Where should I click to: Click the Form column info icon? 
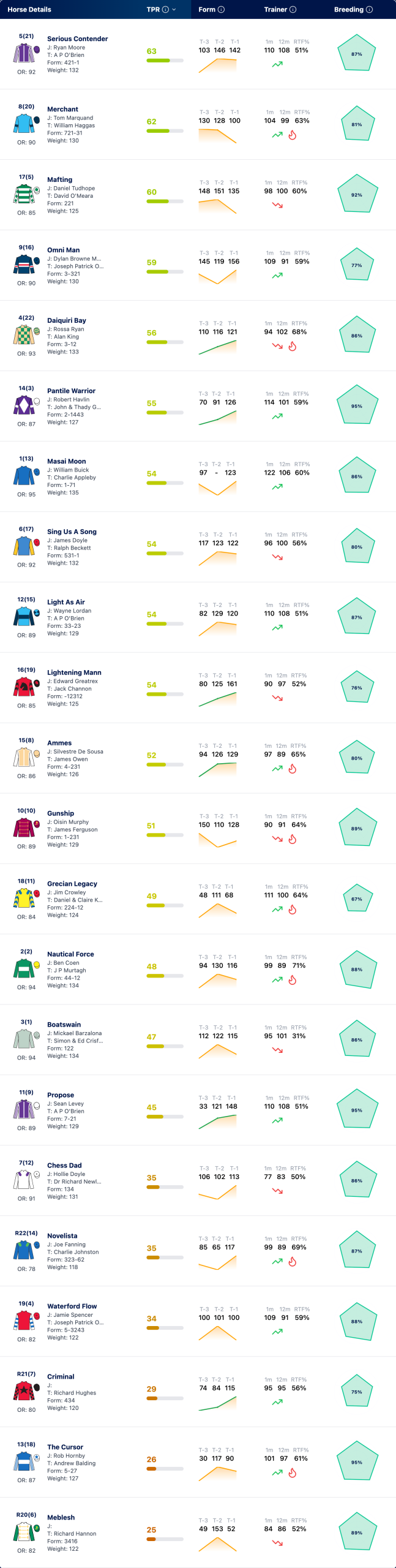click(222, 10)
